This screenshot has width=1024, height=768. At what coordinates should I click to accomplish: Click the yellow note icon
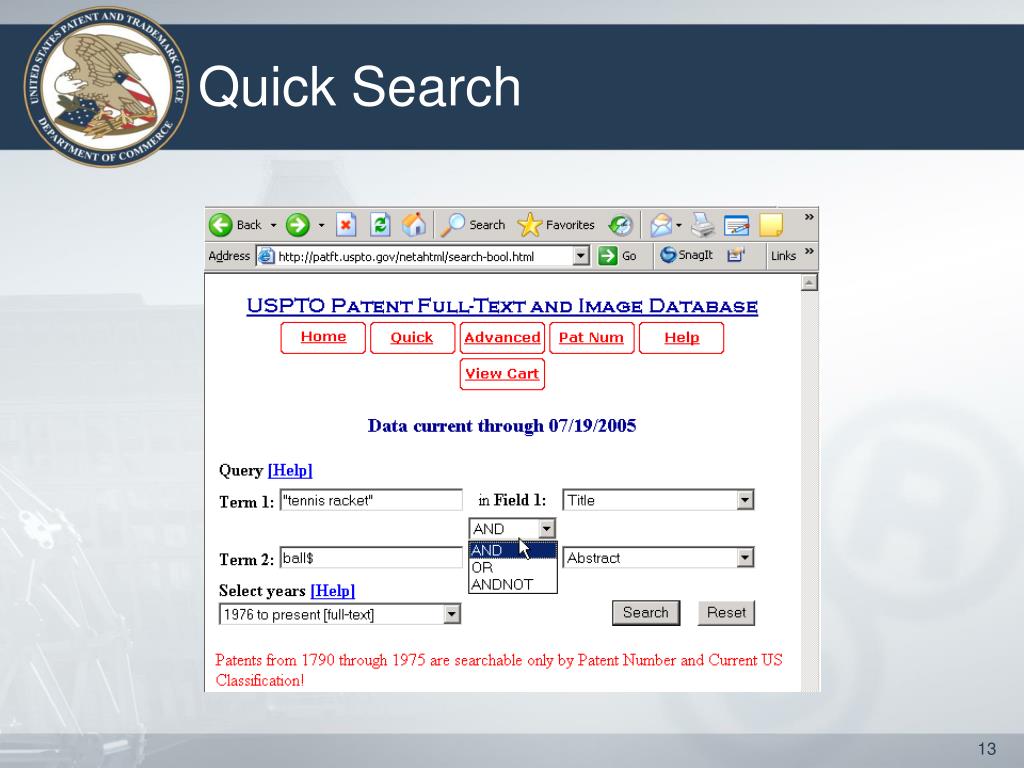pos(771,225)
